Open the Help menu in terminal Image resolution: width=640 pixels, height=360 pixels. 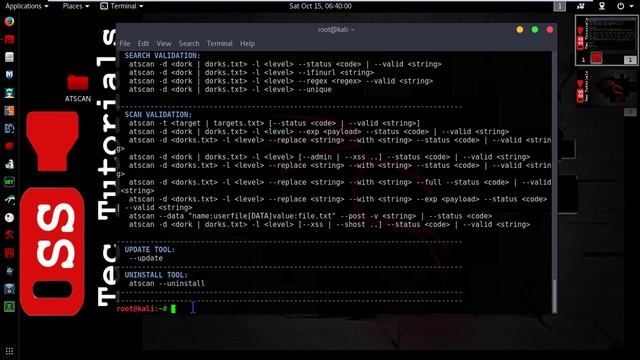pos(247,43)
